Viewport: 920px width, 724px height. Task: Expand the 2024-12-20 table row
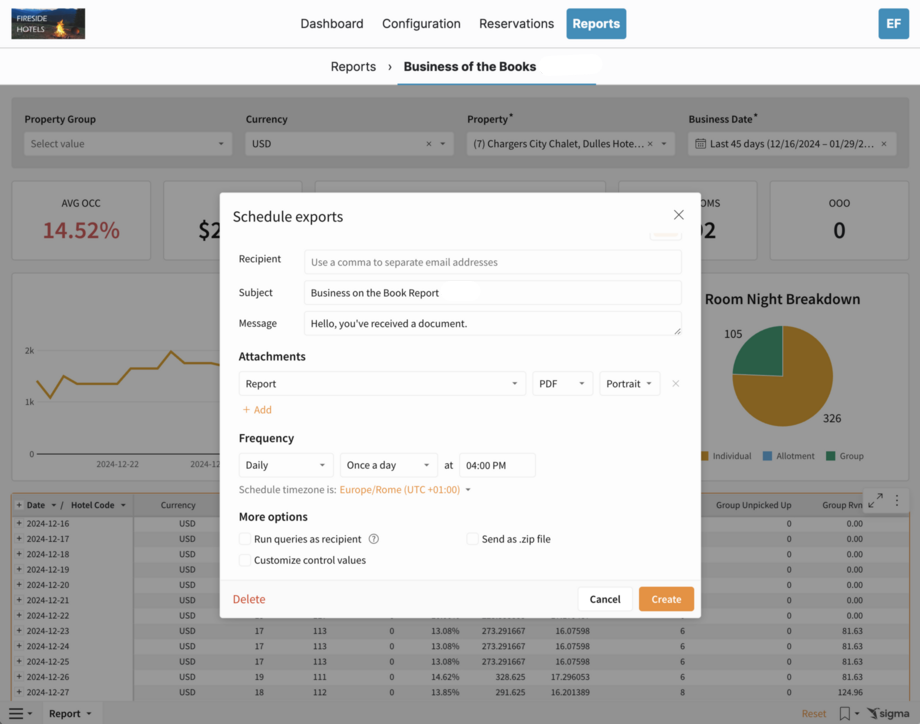pos(19,584)
